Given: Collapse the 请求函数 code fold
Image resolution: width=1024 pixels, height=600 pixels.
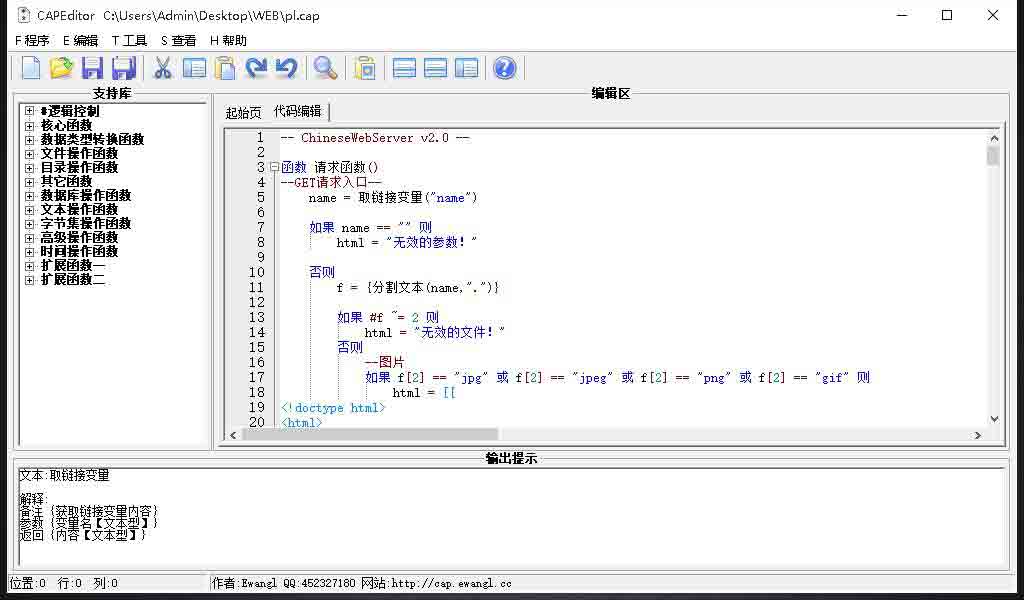Looking at the screenshot, I should pyautogui.click(x=273, y=167).
